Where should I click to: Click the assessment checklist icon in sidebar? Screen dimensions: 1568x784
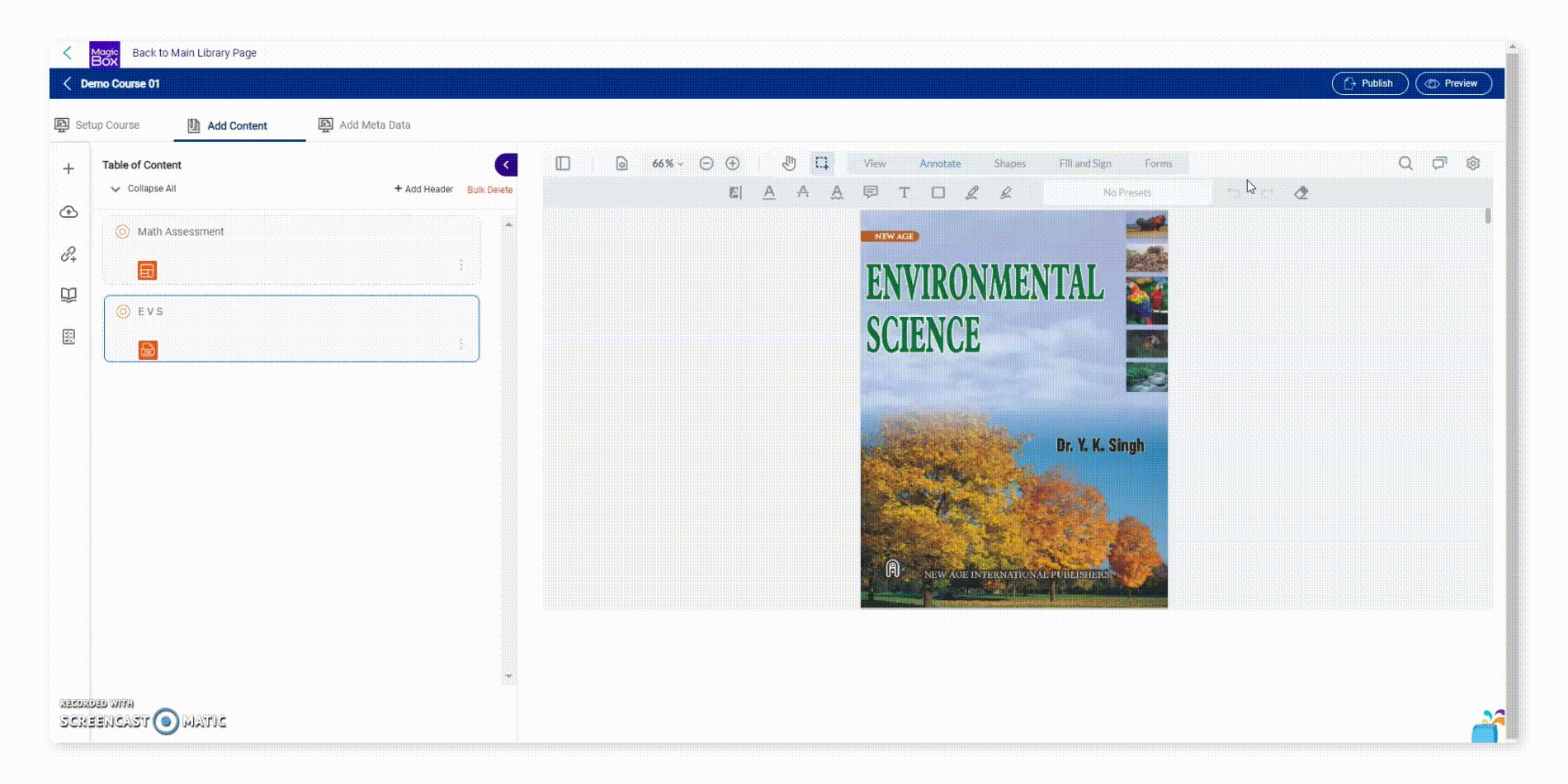(x=68, y=337)
